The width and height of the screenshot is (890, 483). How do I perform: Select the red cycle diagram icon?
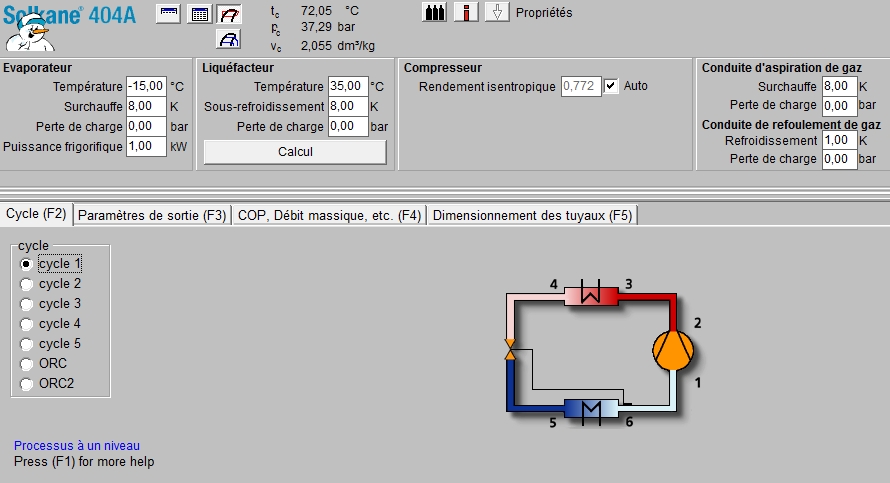[x=229, y=14]
